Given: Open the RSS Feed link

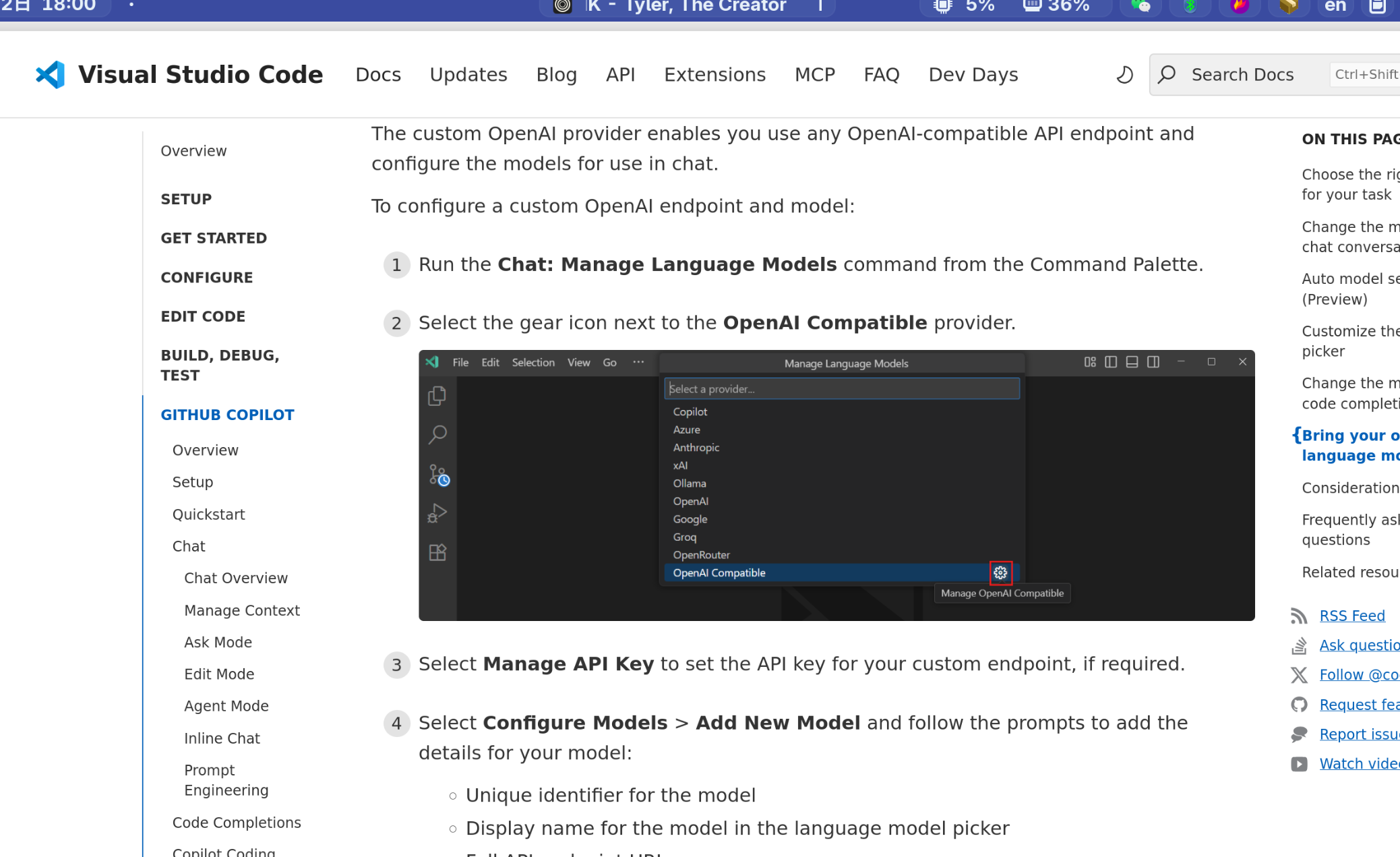Looking at the screenshot, I should tap(1351, 616).
